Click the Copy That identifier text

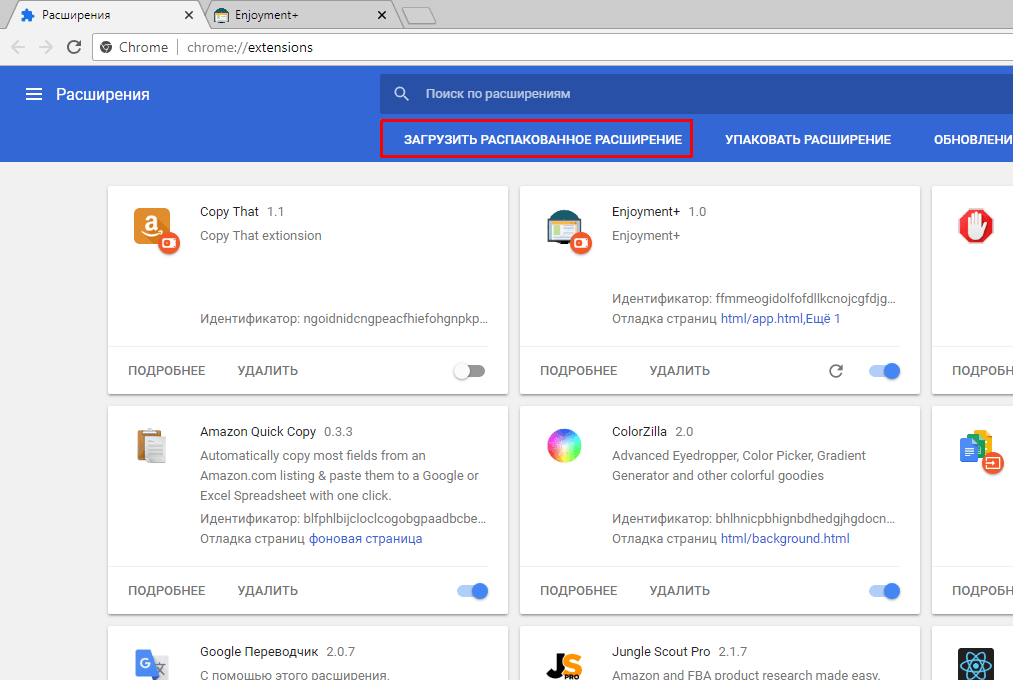pos(344,318)
